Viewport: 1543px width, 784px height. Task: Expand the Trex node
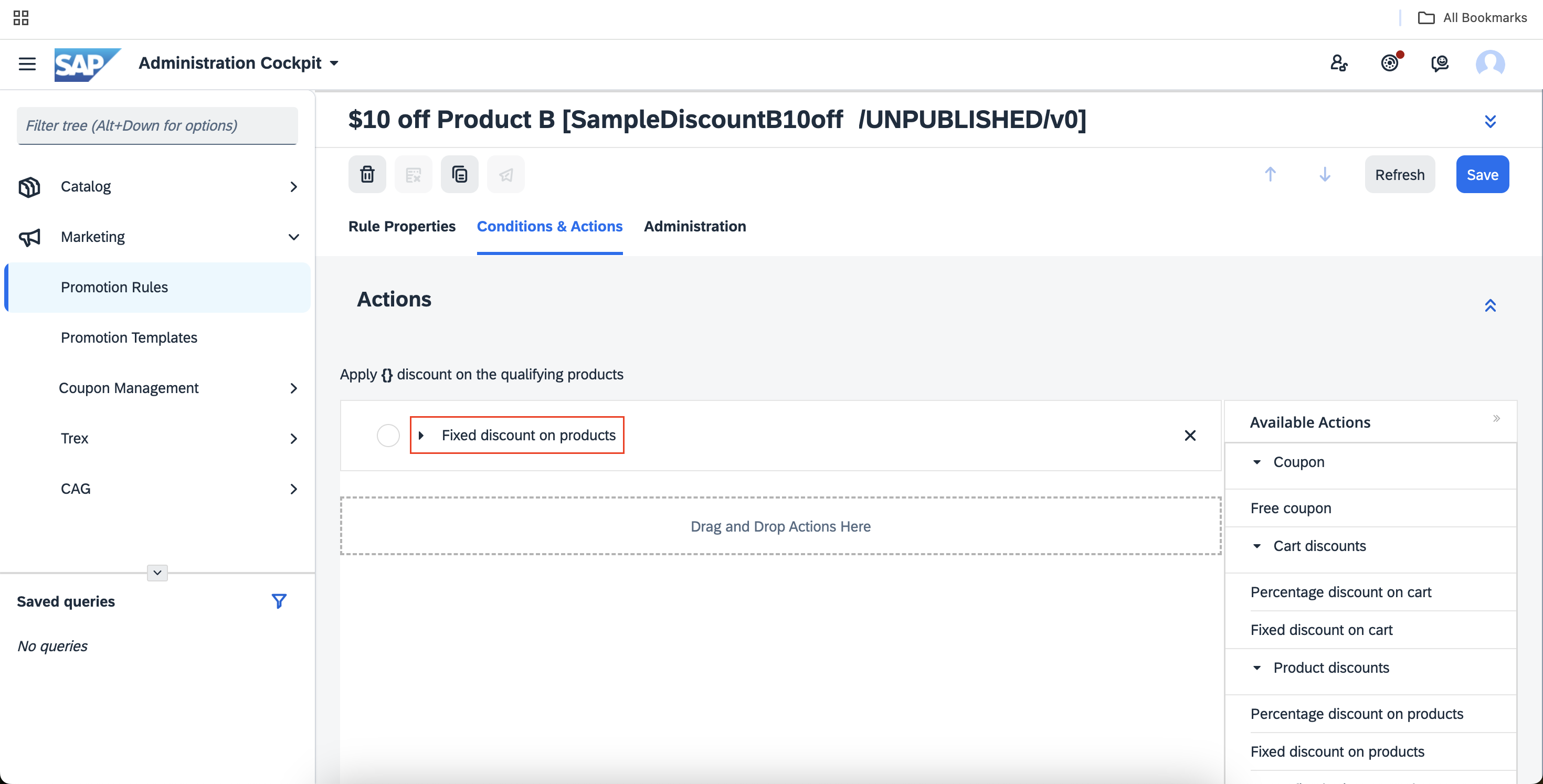click(293, 438)
